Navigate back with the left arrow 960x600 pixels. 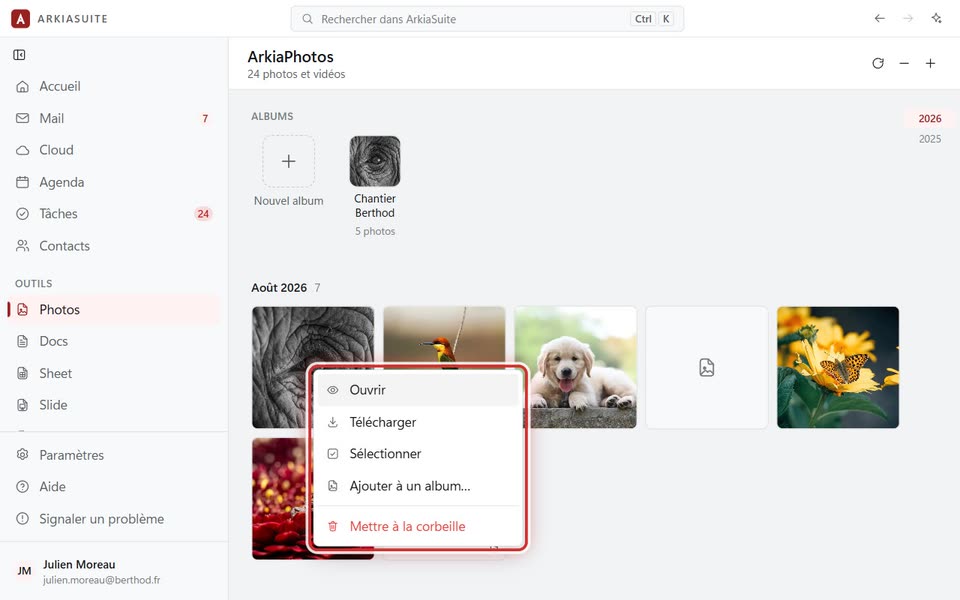coord(880,18)
